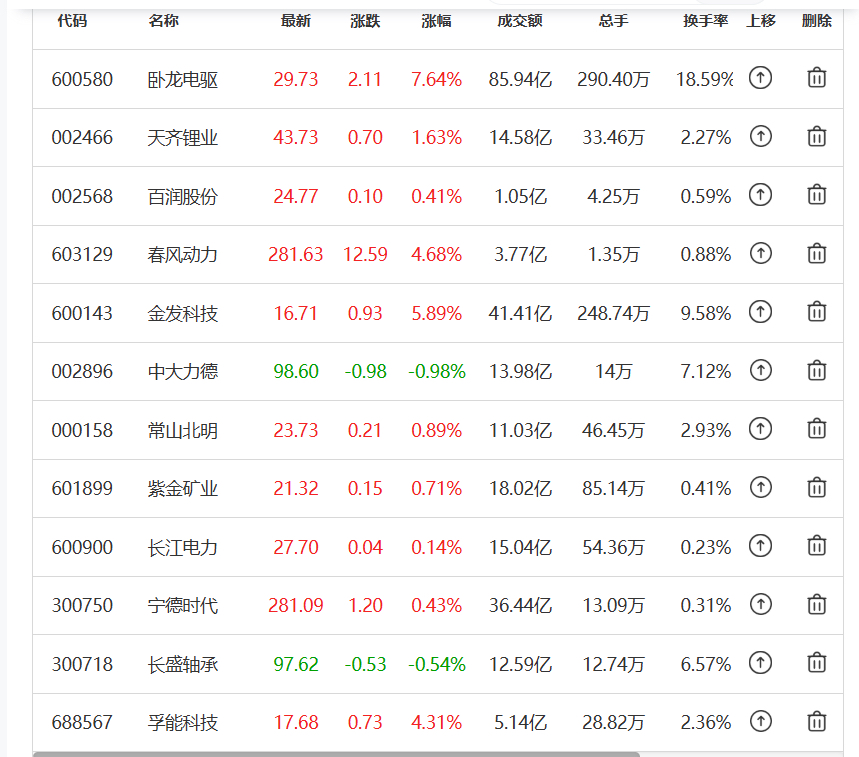Delete 卧龙电驱 row with trash icon

(816, 78)
